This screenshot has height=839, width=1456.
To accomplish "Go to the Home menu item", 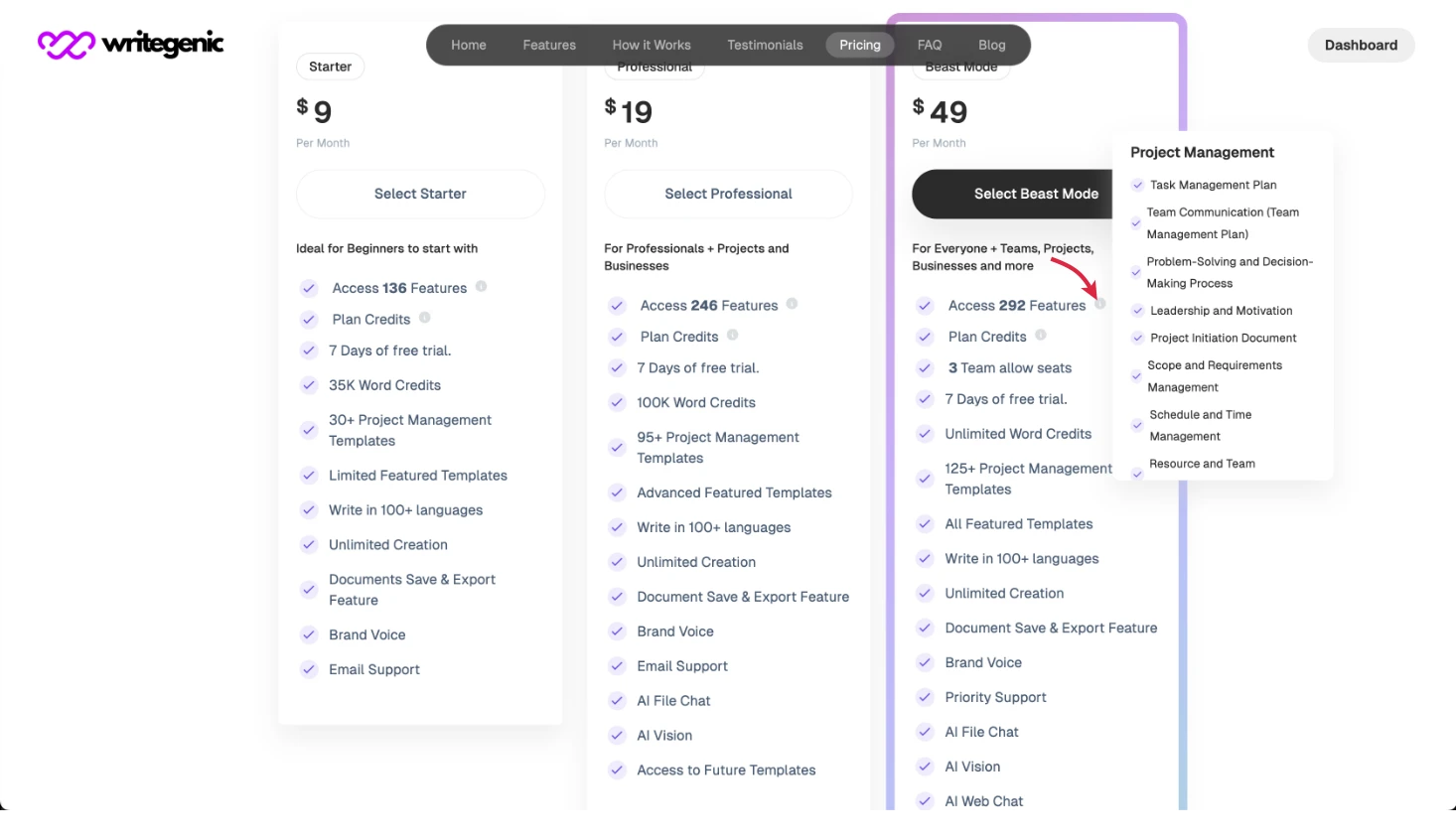I will [468, 45].
